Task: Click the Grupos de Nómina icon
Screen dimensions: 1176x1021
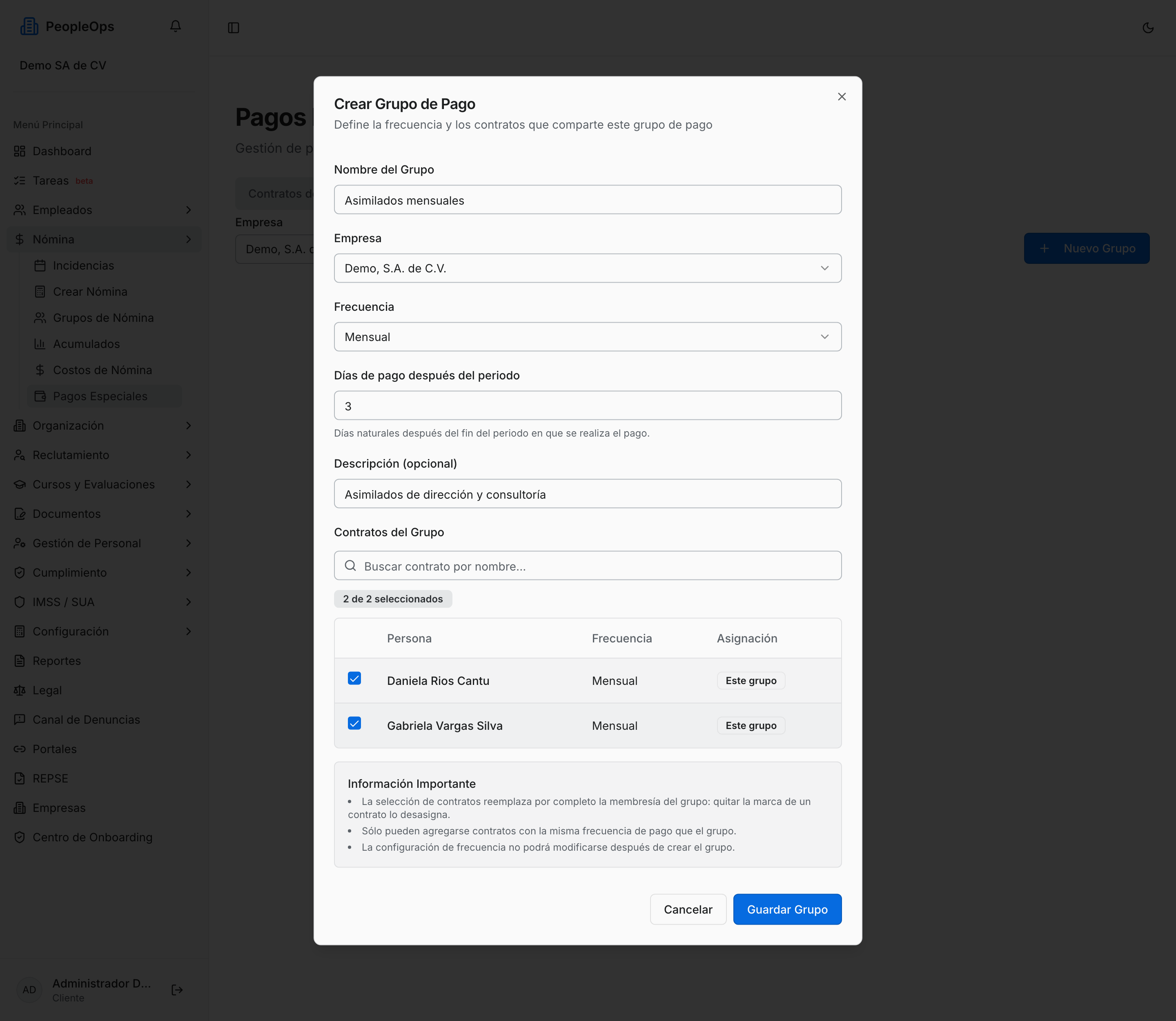Action: (x=40, y=318)
